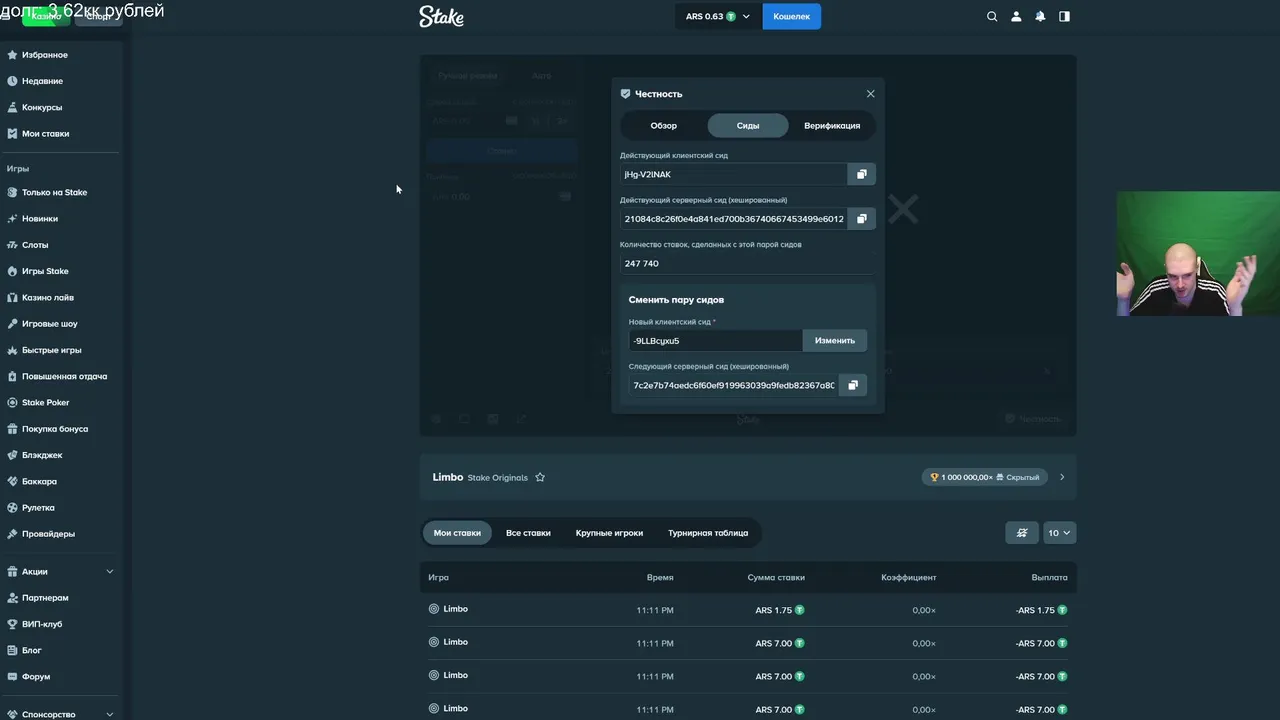Open Мои ставки in the sidebar
This screenshot has height=720, width=1280.
[x=45, y=133]
